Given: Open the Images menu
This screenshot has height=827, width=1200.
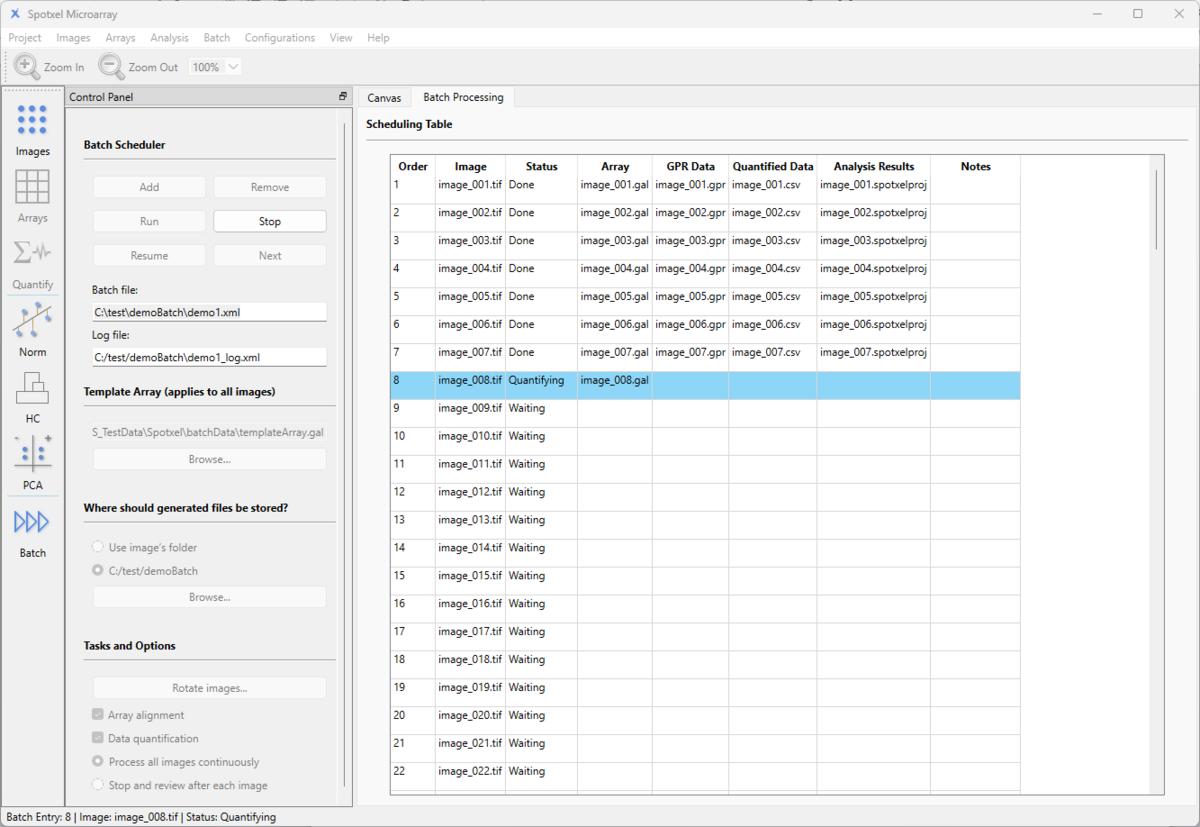Looking at the screenshot, I should pyautogui.click(x=74, y=38).
